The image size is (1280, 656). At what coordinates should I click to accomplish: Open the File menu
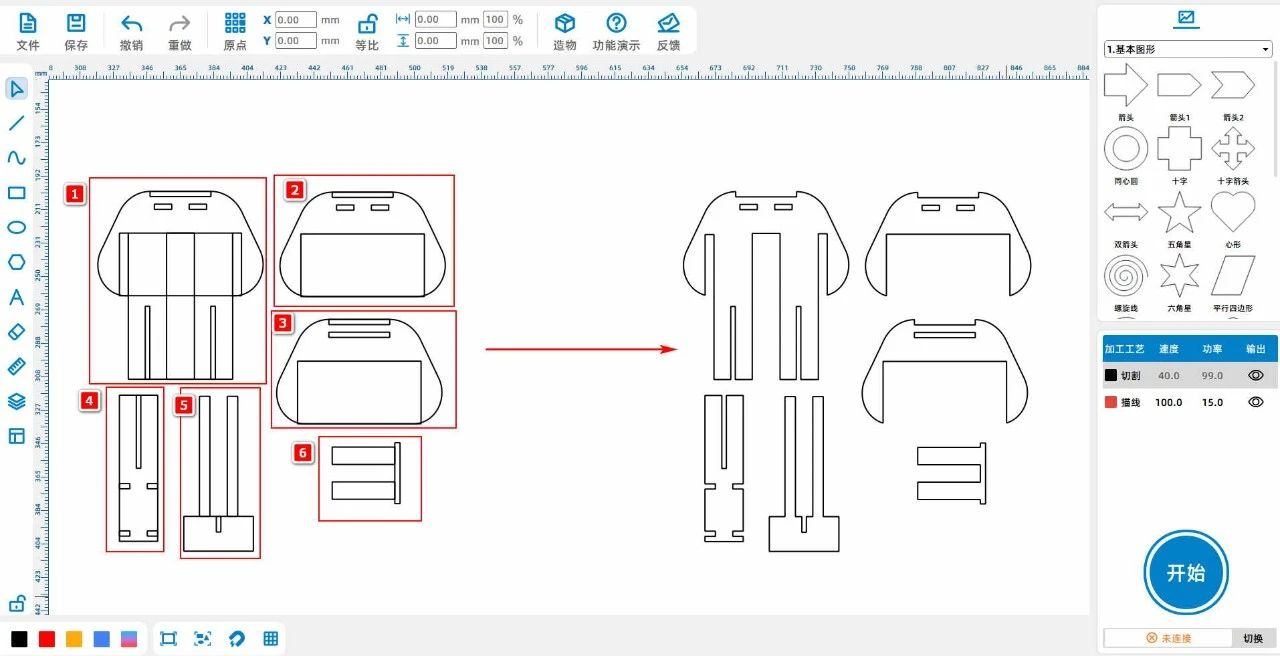pyautogui.click(x=28, y=31)
